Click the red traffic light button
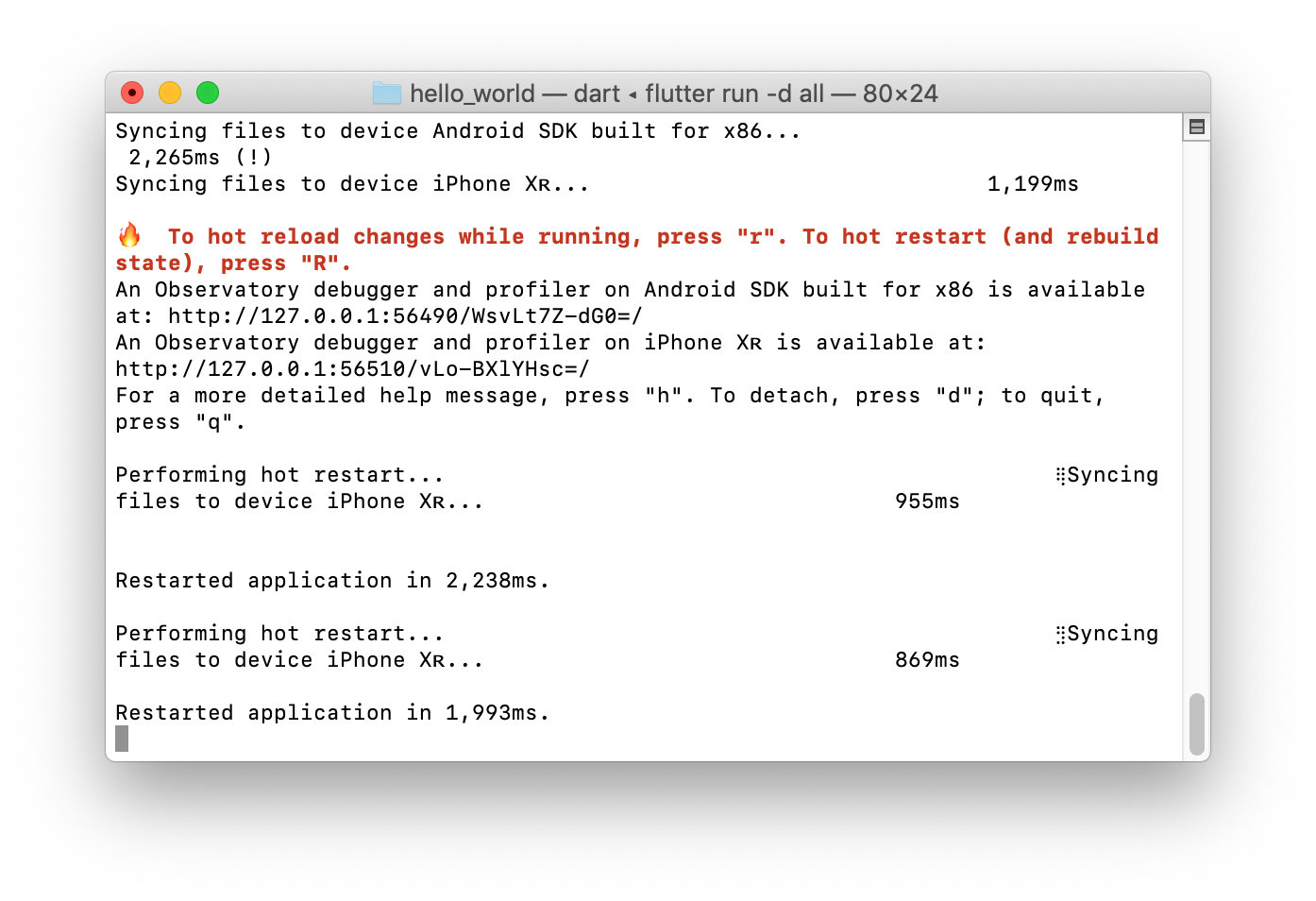The height and width of the screenshot is (901, 1316). tap(131, 93)
